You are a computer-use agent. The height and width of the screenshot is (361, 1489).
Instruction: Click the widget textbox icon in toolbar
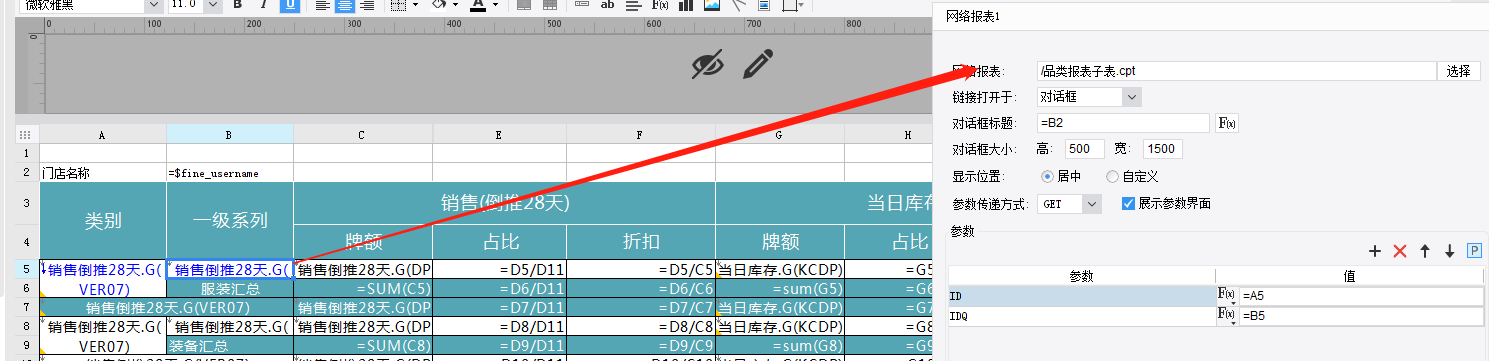582,5
